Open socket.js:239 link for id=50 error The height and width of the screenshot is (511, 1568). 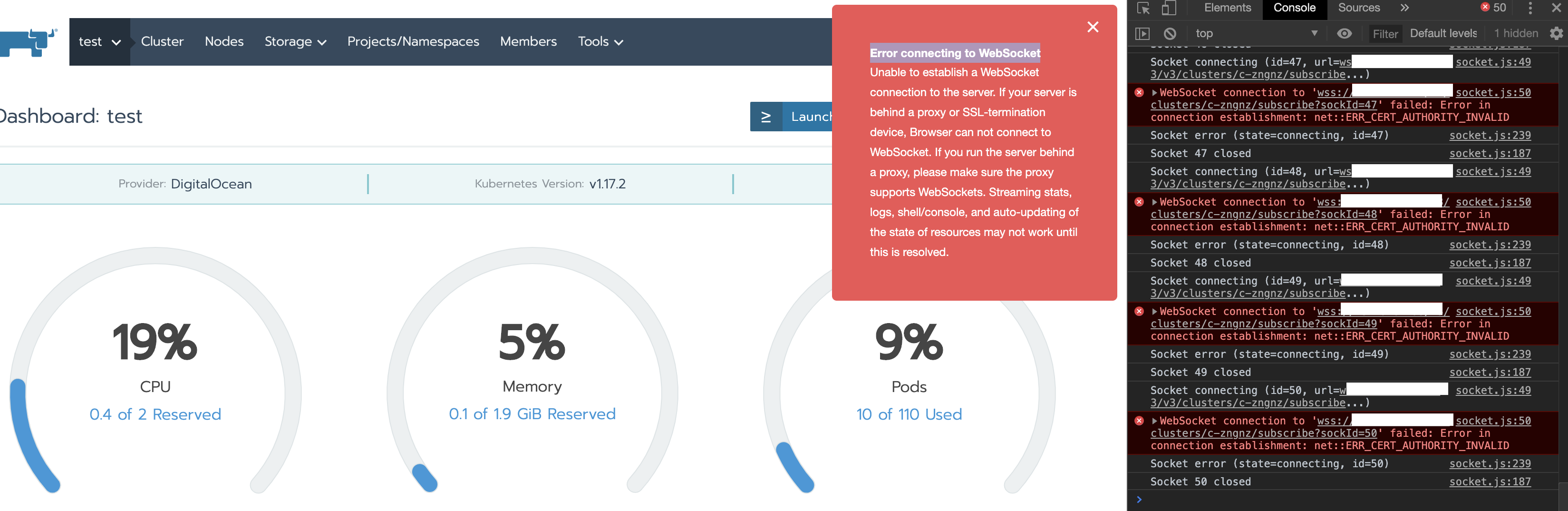pos(1490,463)
